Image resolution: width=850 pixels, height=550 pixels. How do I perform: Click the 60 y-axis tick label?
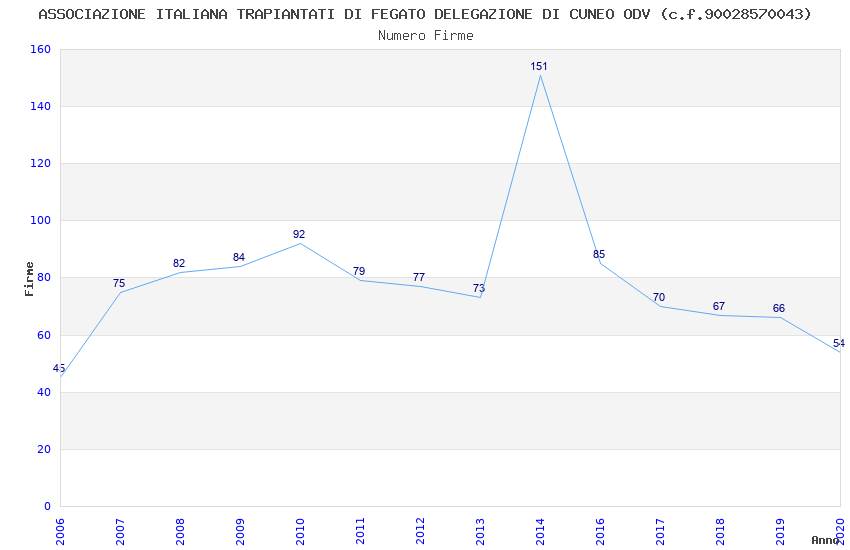(x=44, y=335)
